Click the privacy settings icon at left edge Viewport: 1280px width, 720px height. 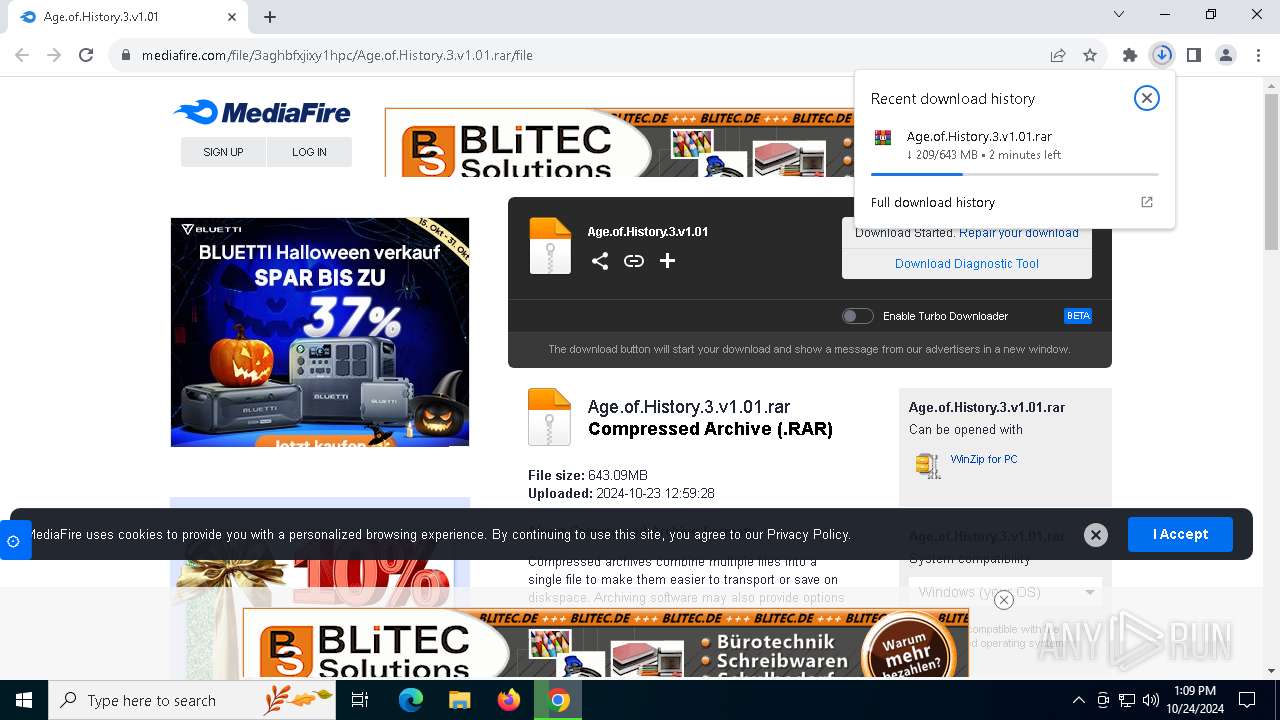tap(13, 541)
